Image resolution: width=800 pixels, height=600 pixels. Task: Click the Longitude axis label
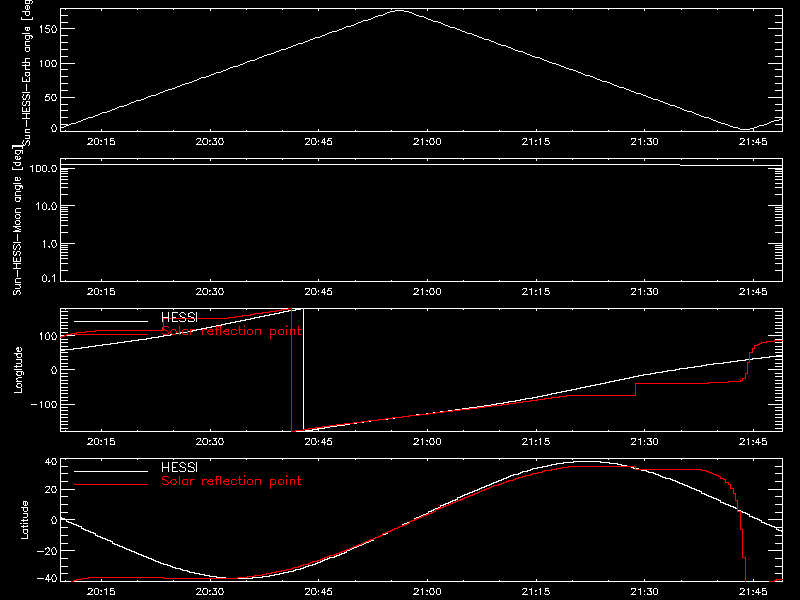(18, 370)
